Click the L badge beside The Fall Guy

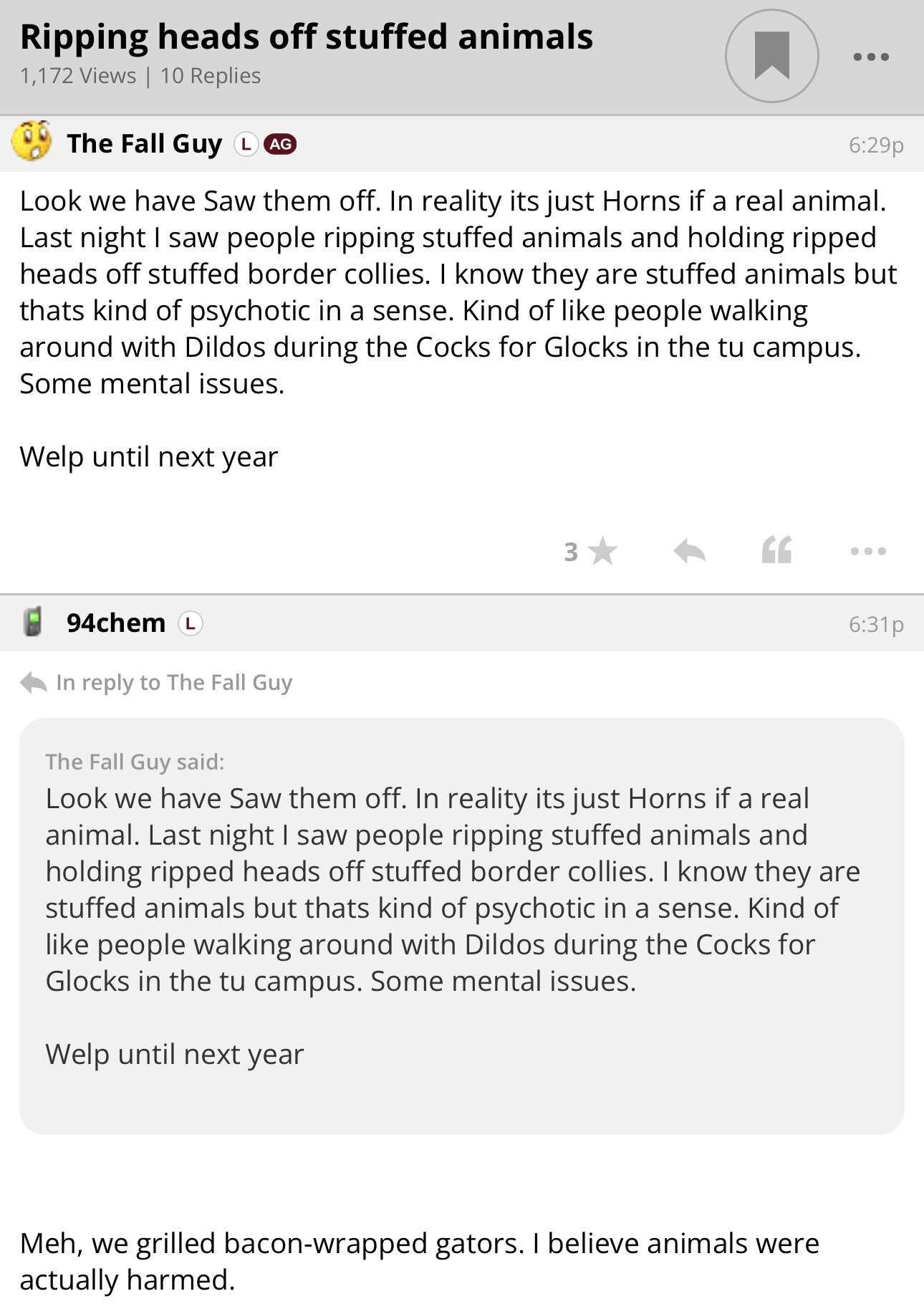pos(246,144)
